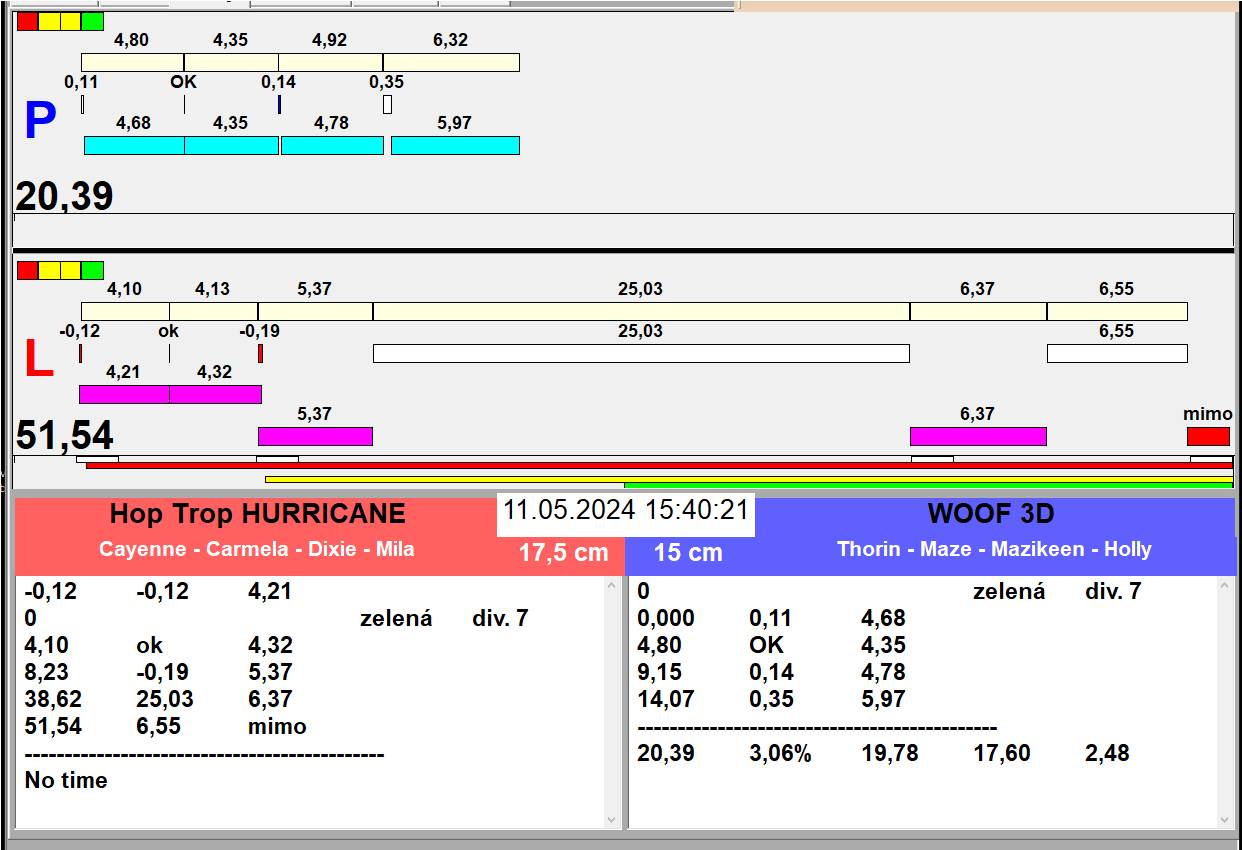Click the magenta 6,37 run bar
The image size is (1242, 850).
(x=977, y=436)
